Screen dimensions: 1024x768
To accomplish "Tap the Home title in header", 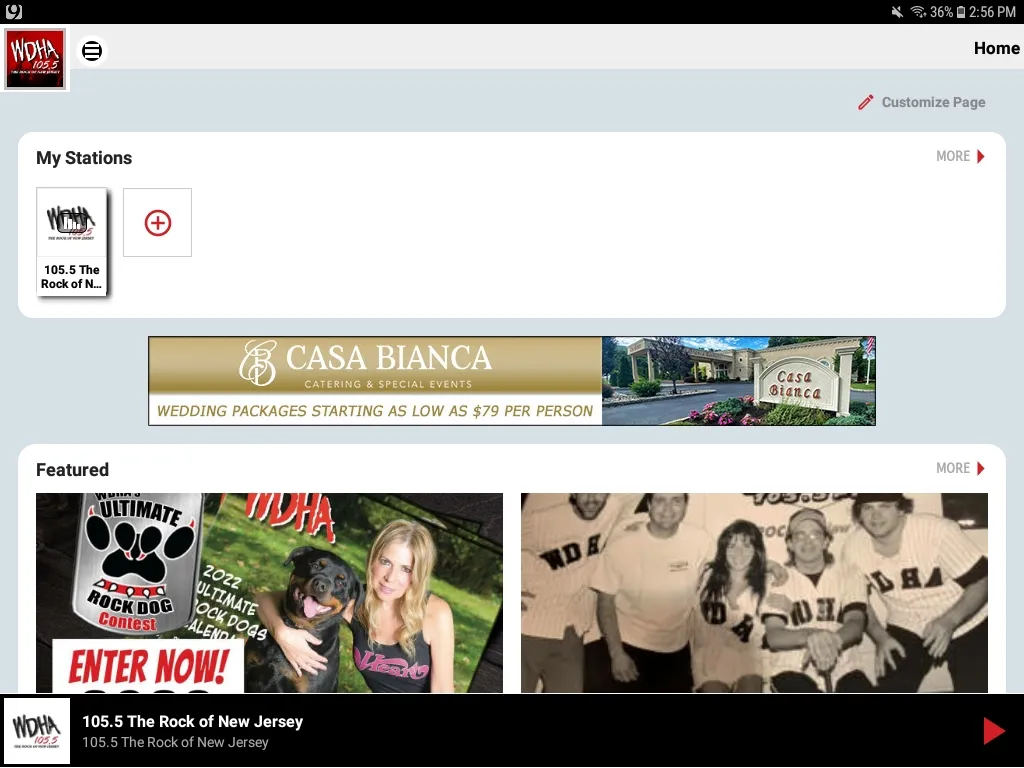I will 996,48.
